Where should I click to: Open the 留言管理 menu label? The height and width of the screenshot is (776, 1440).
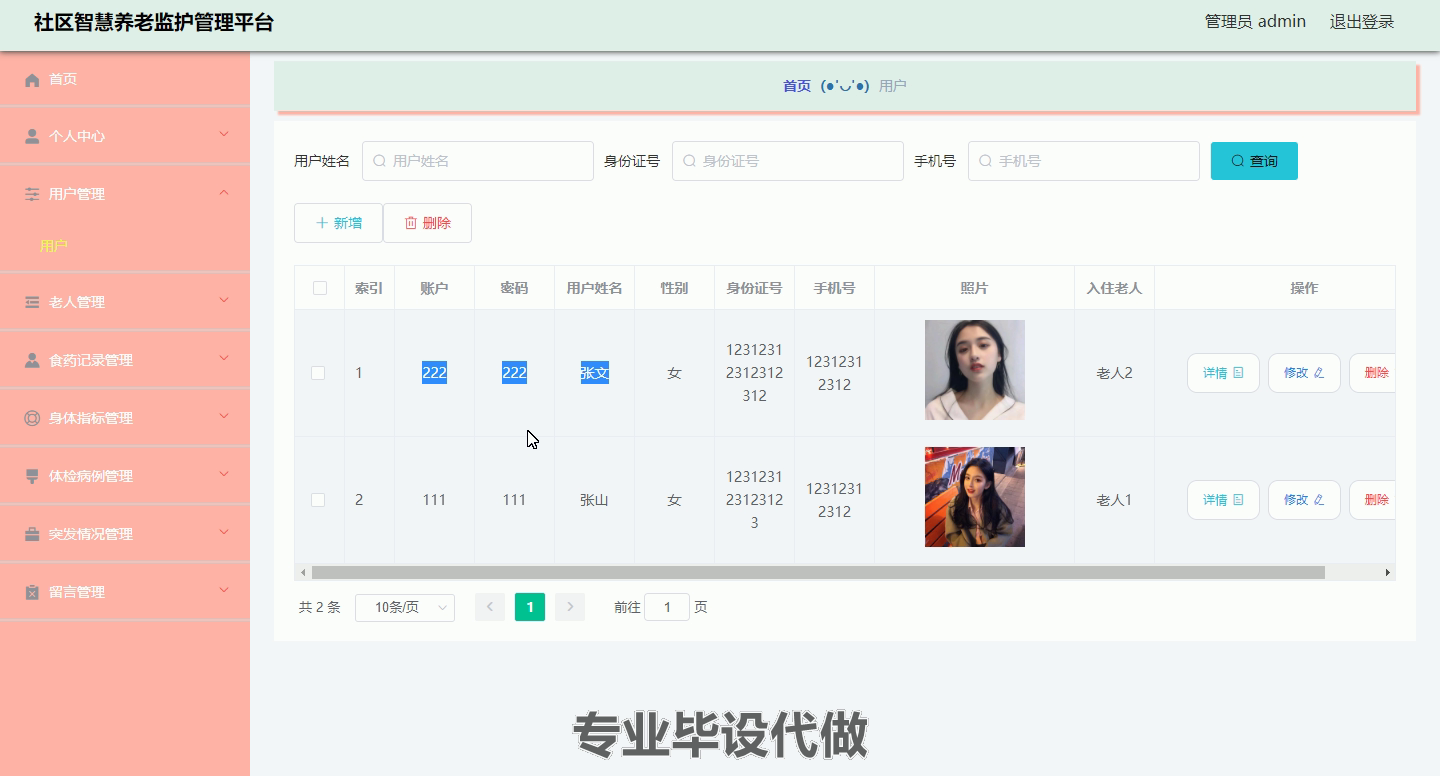(77, 592)
